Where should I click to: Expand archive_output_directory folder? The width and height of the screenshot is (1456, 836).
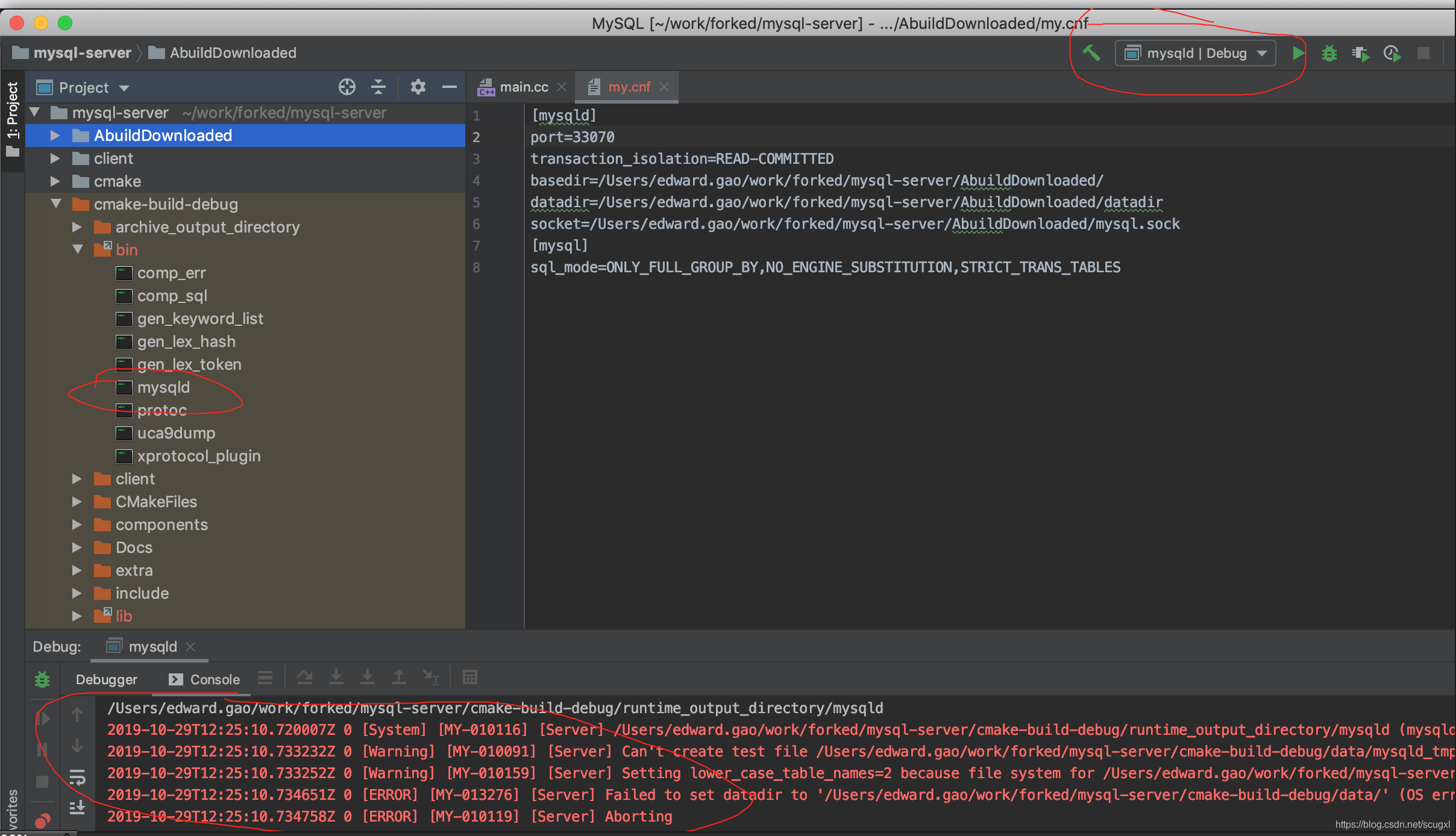pos(77,227)
